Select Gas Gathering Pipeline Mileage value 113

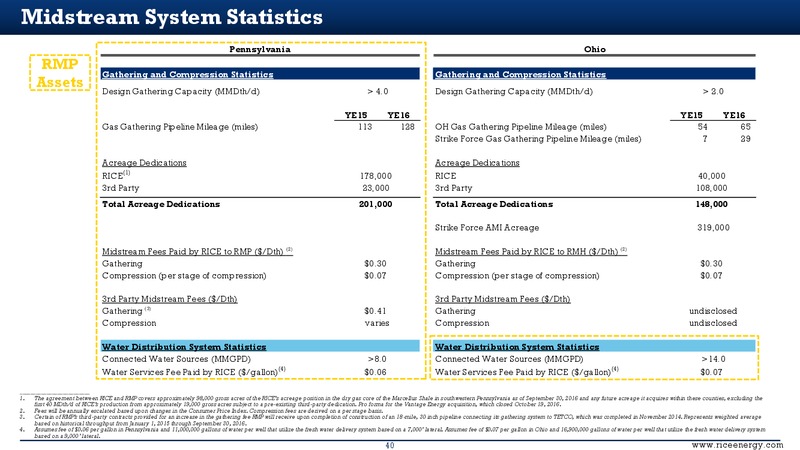tap(365, 127)
